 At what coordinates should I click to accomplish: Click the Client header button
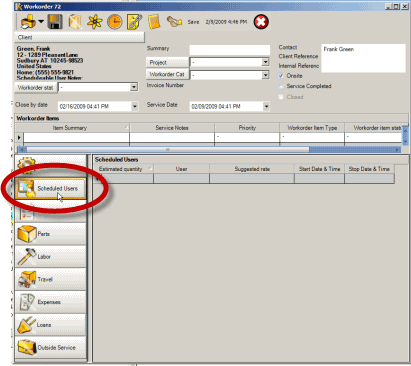79,37
